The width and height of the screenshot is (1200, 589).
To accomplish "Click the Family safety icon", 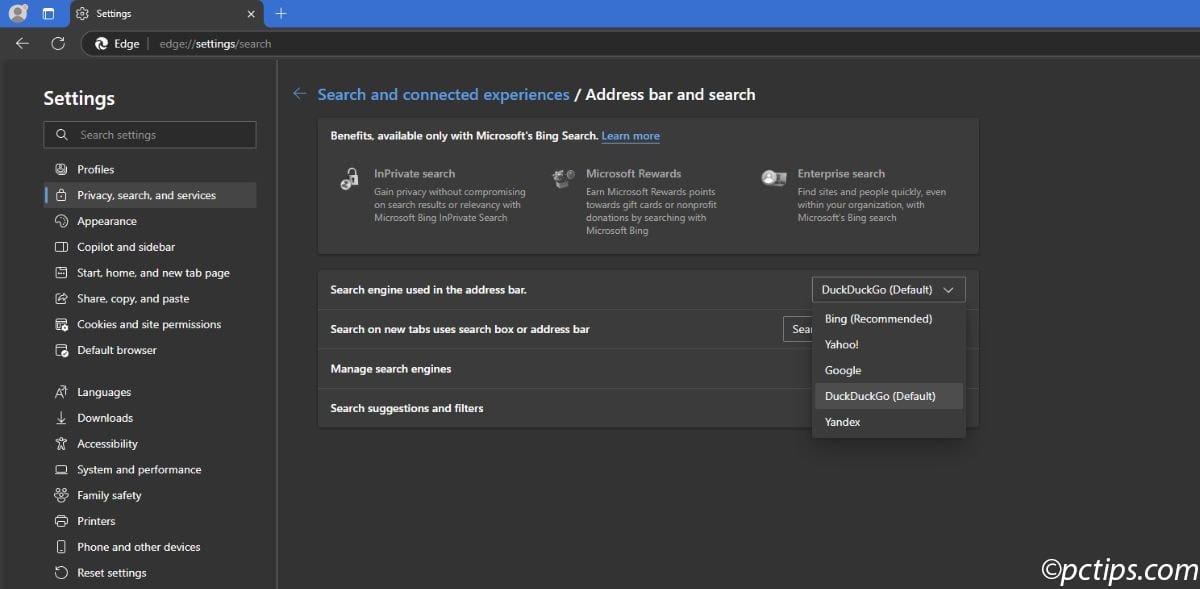I will 61,495.
